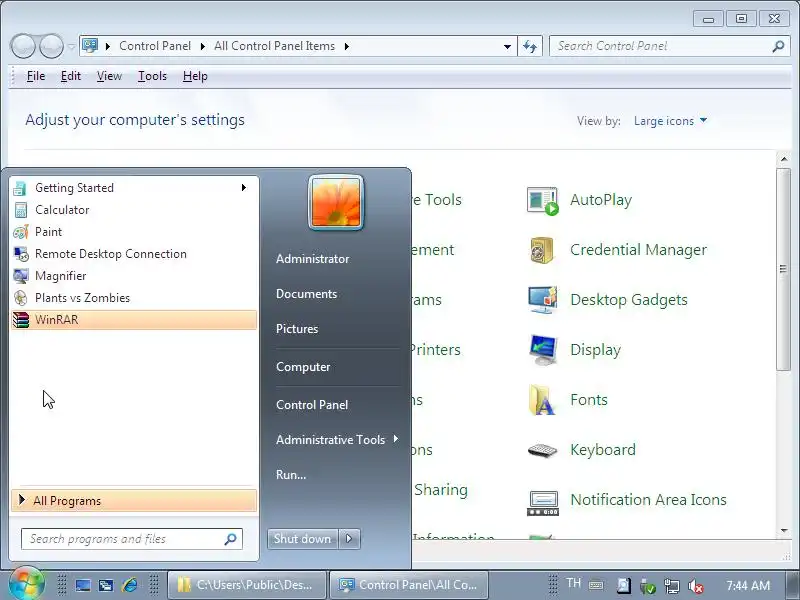Switch to the C:\Users\Public taskbar window
The width and height of the screenshot is (800, 600).
(247, 585)
